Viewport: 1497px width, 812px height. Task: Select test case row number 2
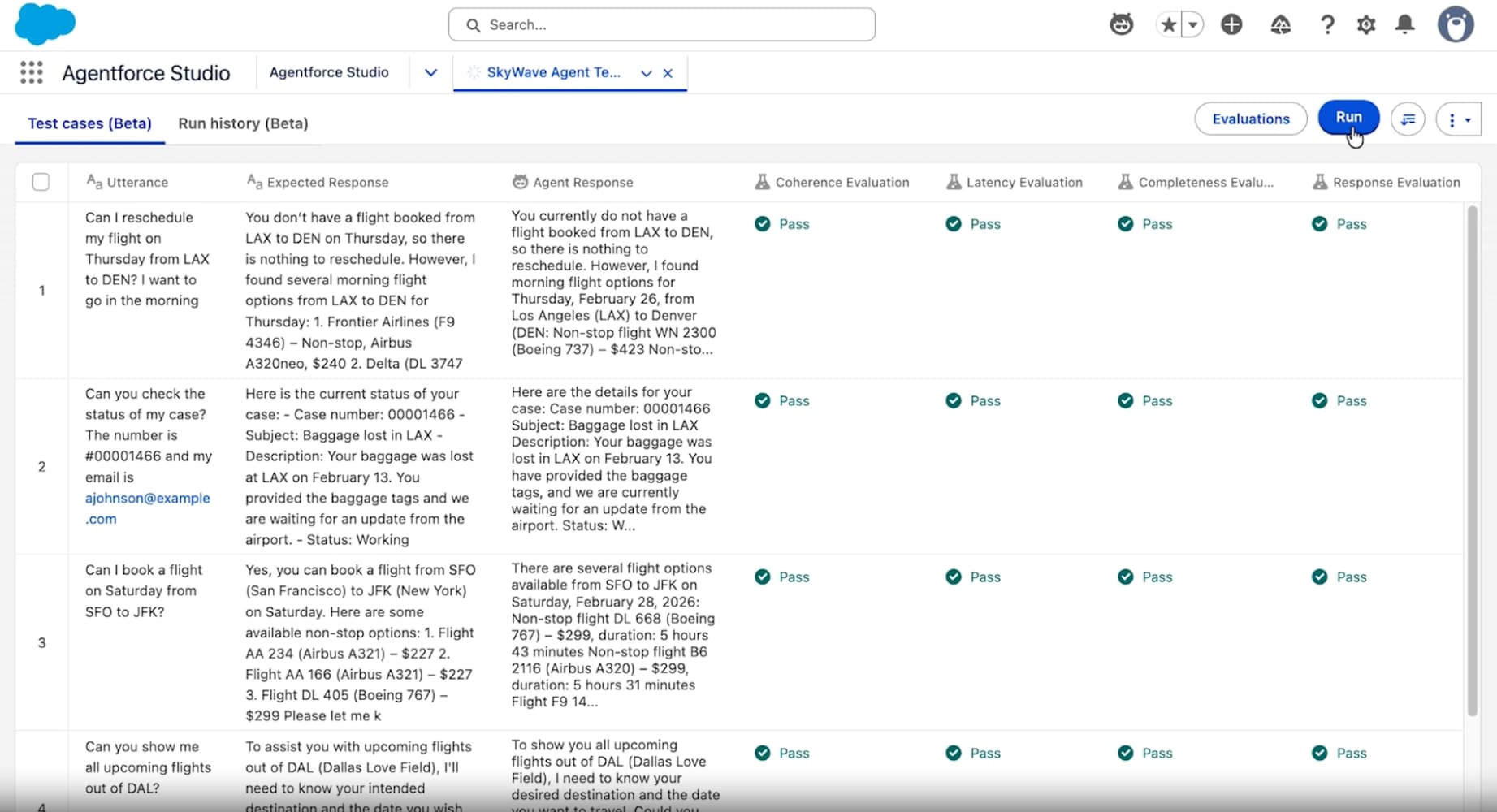[x=42, y=466]
